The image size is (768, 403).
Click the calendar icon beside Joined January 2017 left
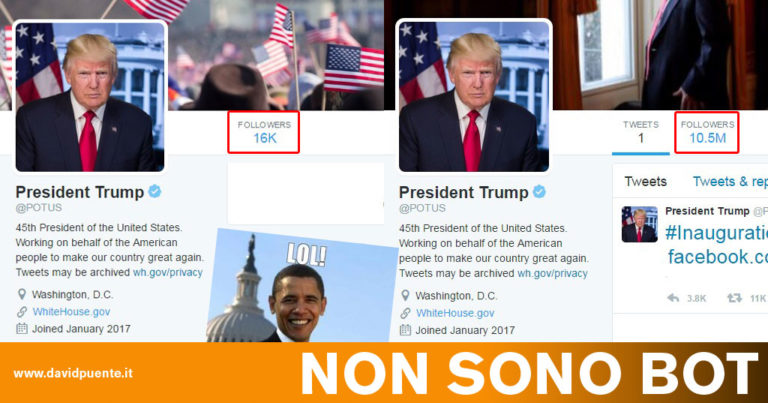pos(22,329)
